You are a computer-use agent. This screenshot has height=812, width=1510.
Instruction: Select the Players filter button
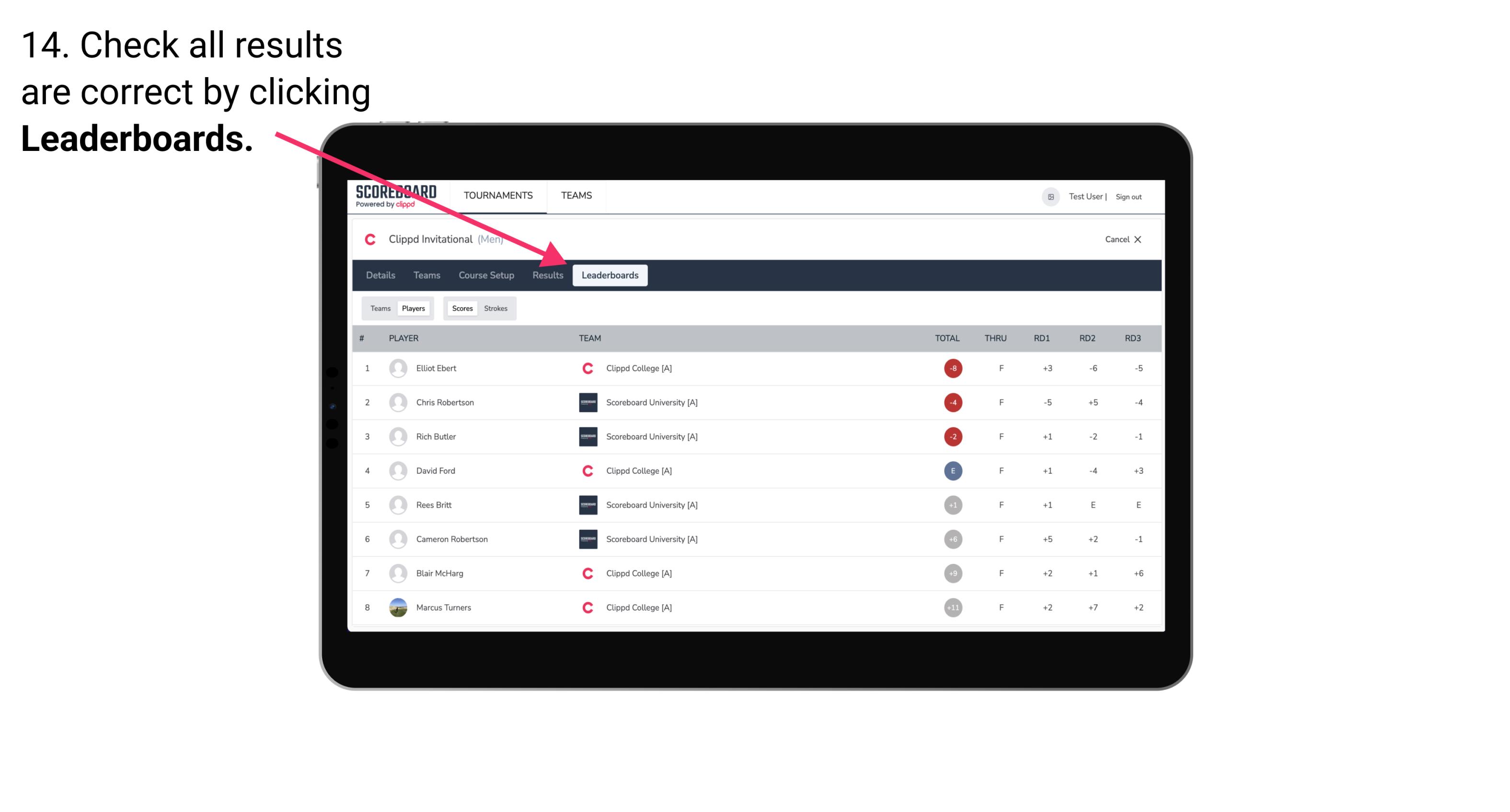pyautogui.click(x=413, y=308)
